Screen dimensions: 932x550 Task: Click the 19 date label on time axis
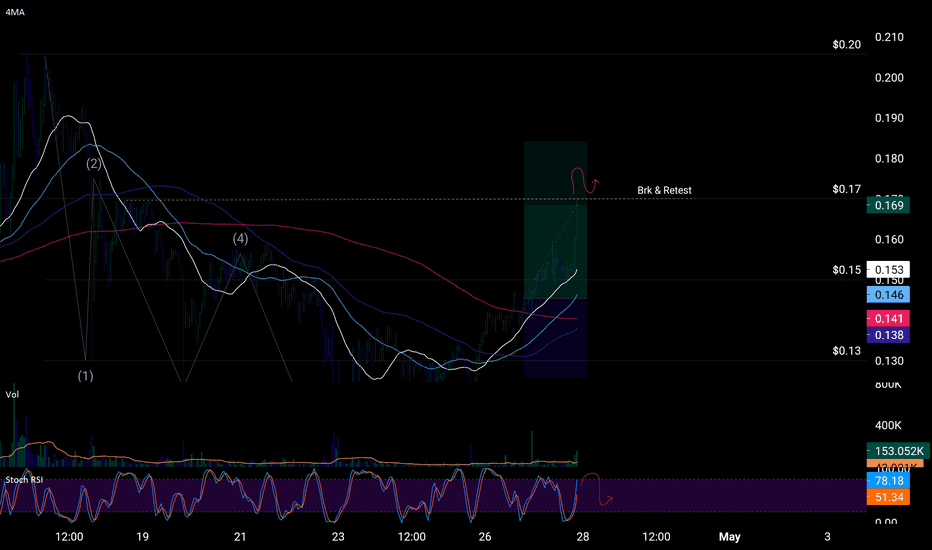click(x=143, y=536)
